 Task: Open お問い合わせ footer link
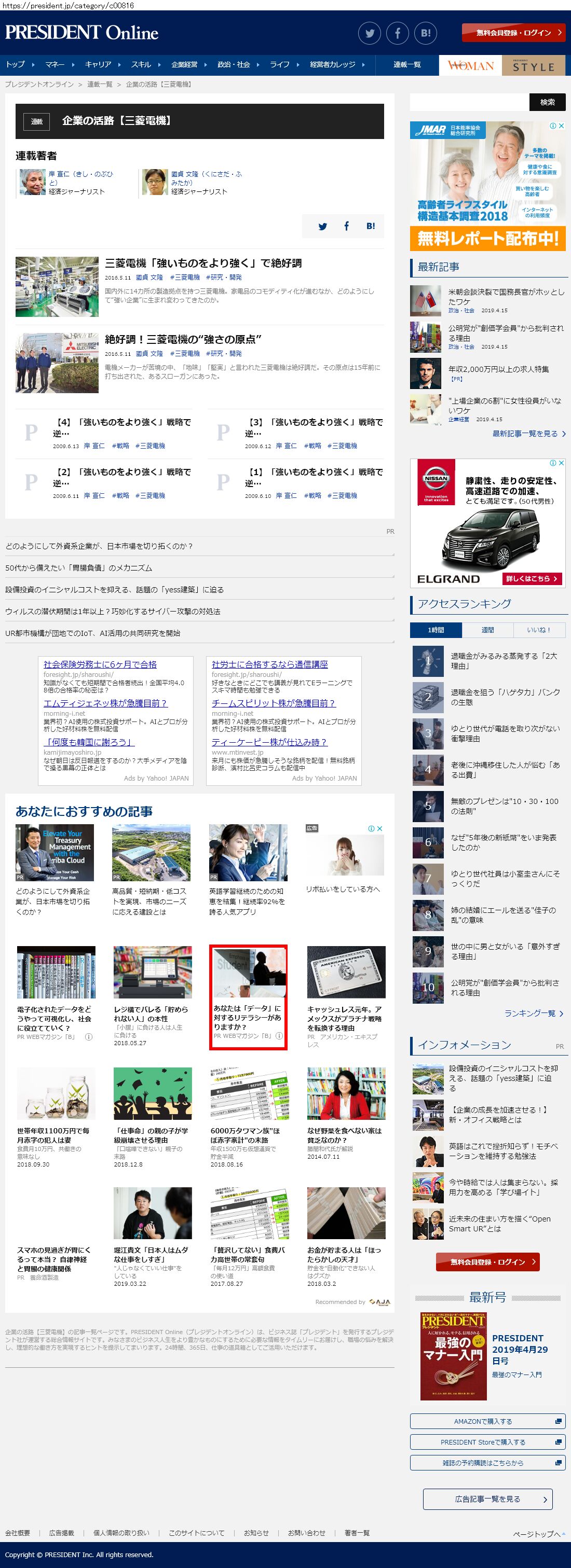click(x=307, y=1533)
